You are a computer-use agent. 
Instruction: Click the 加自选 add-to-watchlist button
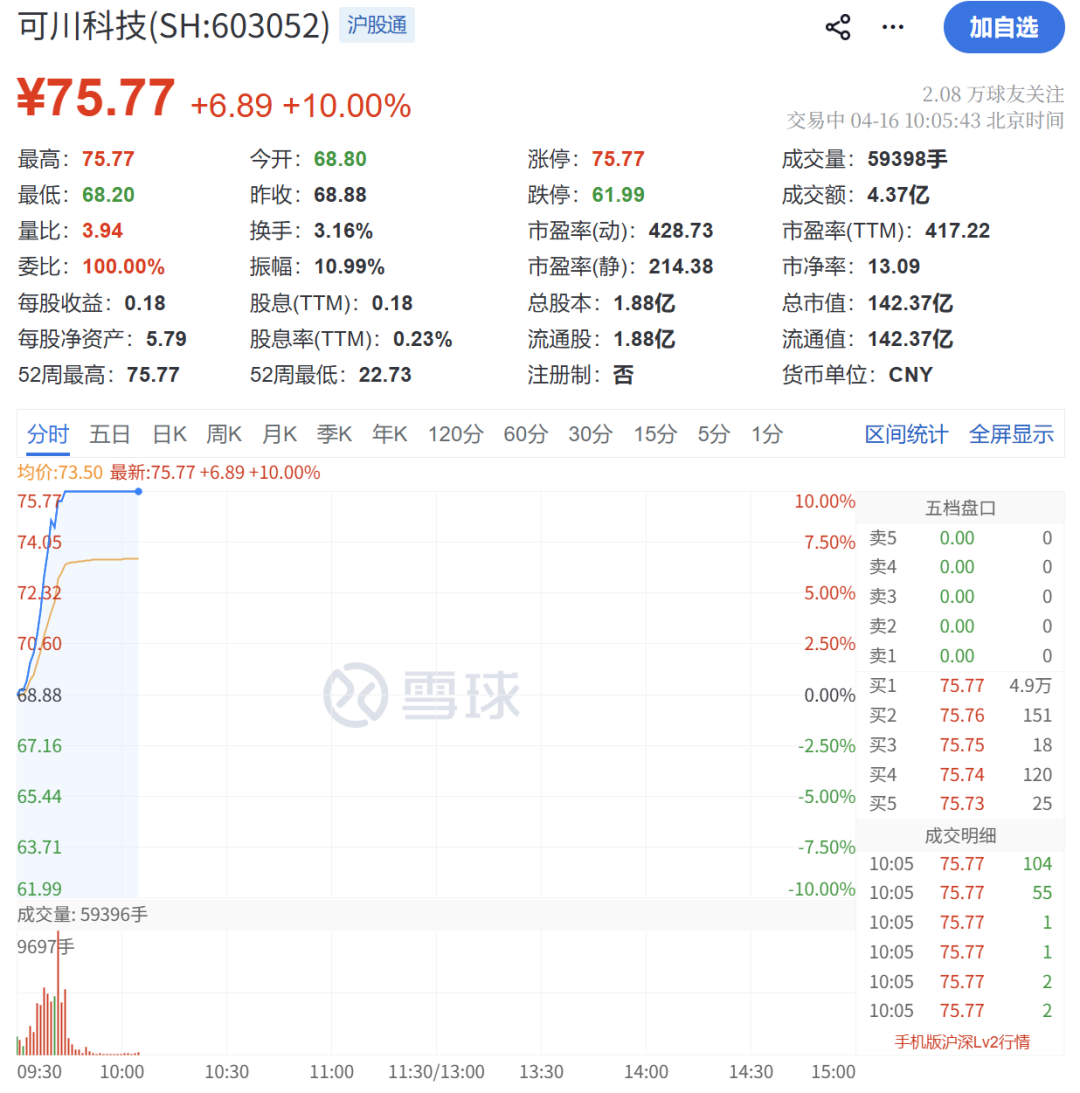[x=1003, y=27]
